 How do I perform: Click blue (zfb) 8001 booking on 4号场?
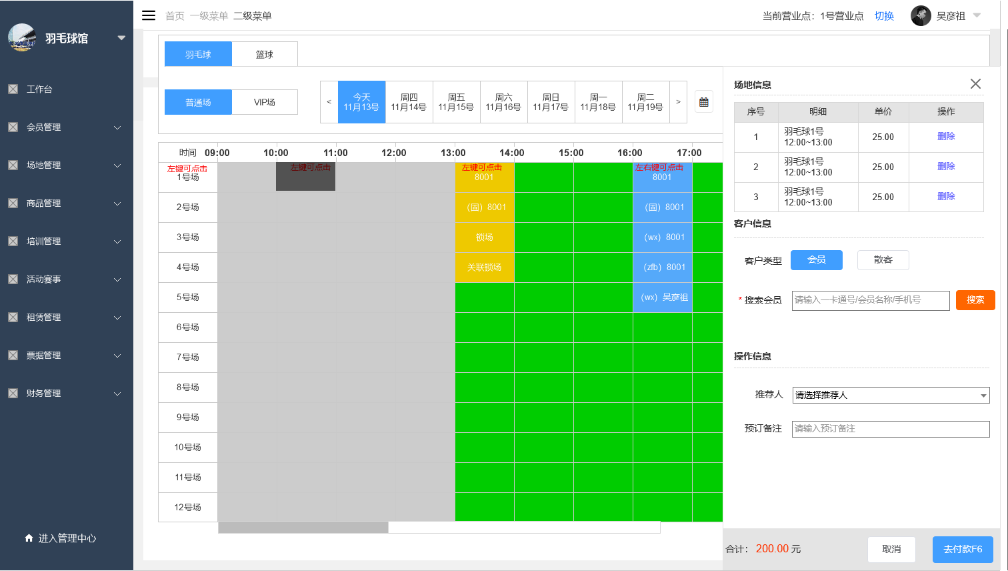click(663, 267)
